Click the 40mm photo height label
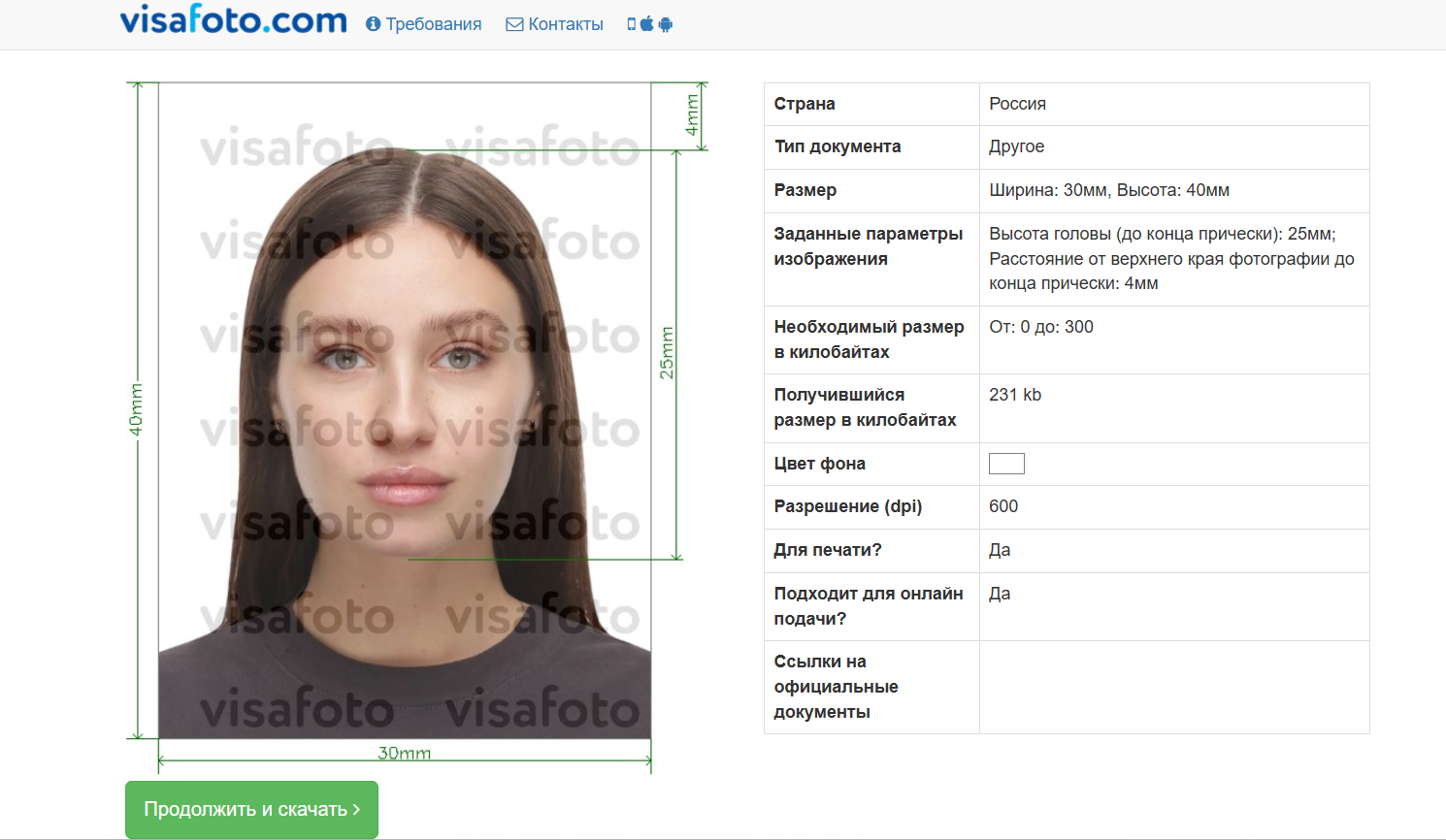1446x840 pixels. pos(136,409)
